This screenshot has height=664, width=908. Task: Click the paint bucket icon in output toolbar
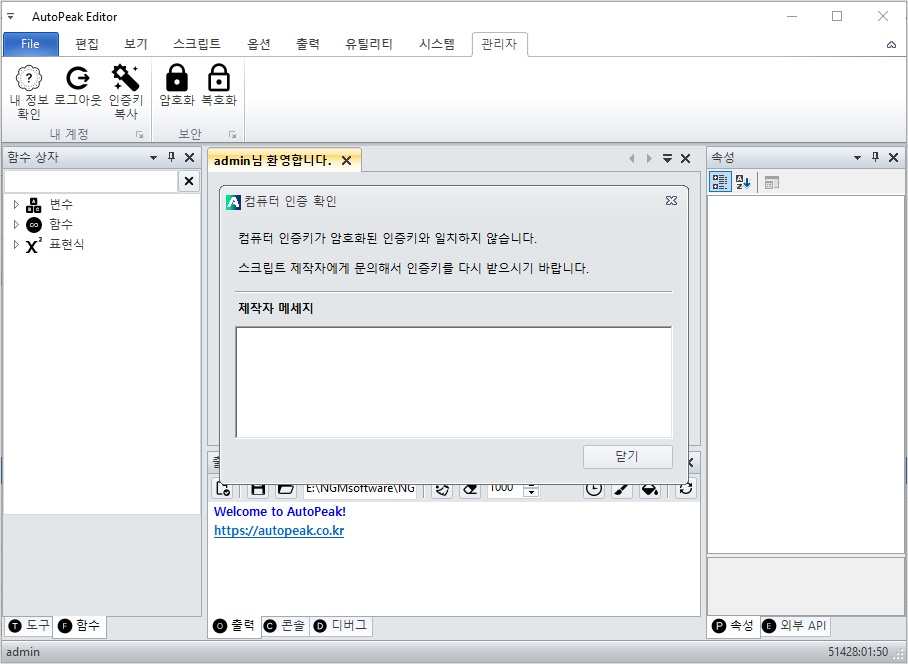pyautogui.click(x=650, y=489)
